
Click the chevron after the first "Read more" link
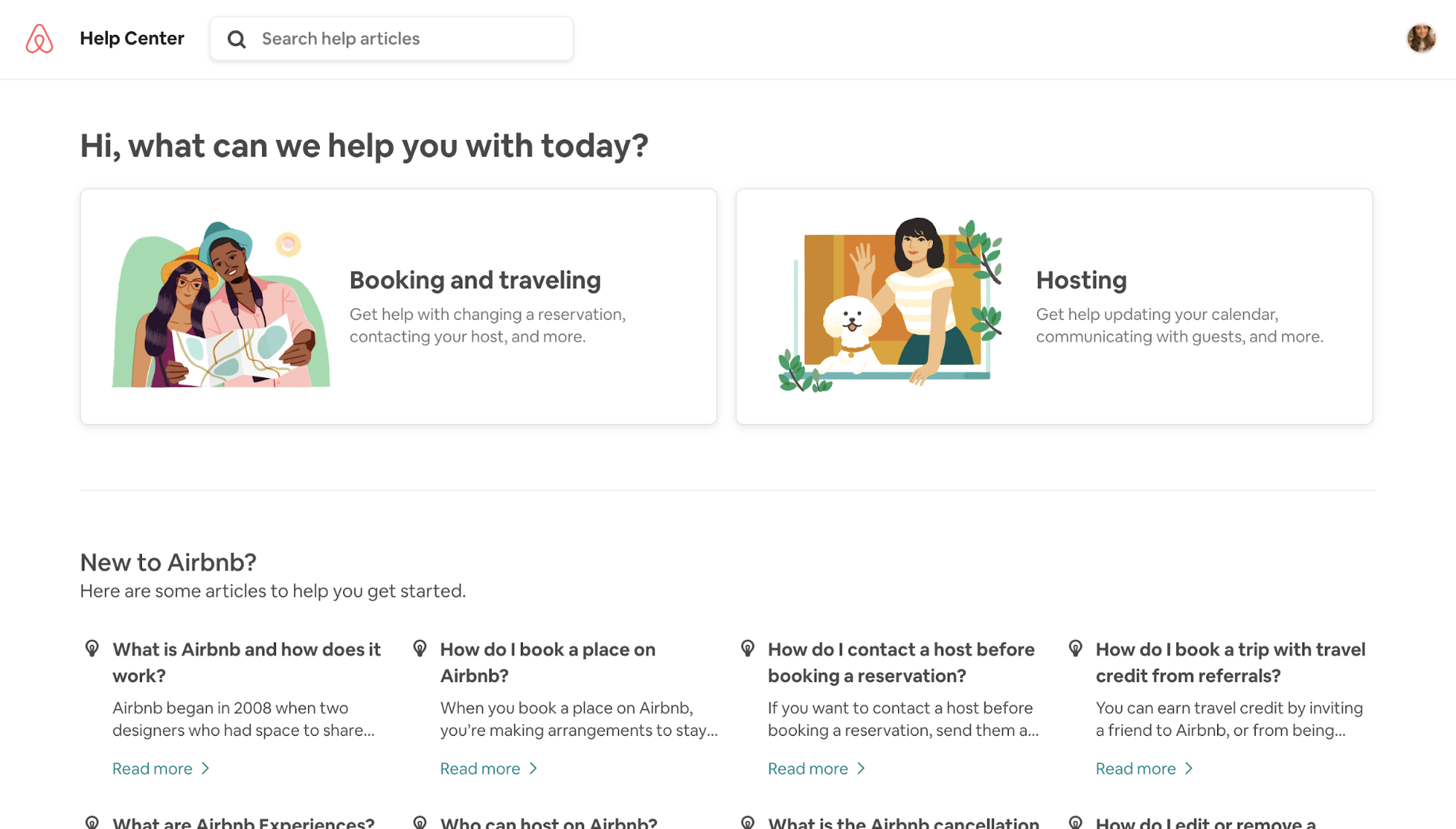pyautogui.click(x=206, y=768)
